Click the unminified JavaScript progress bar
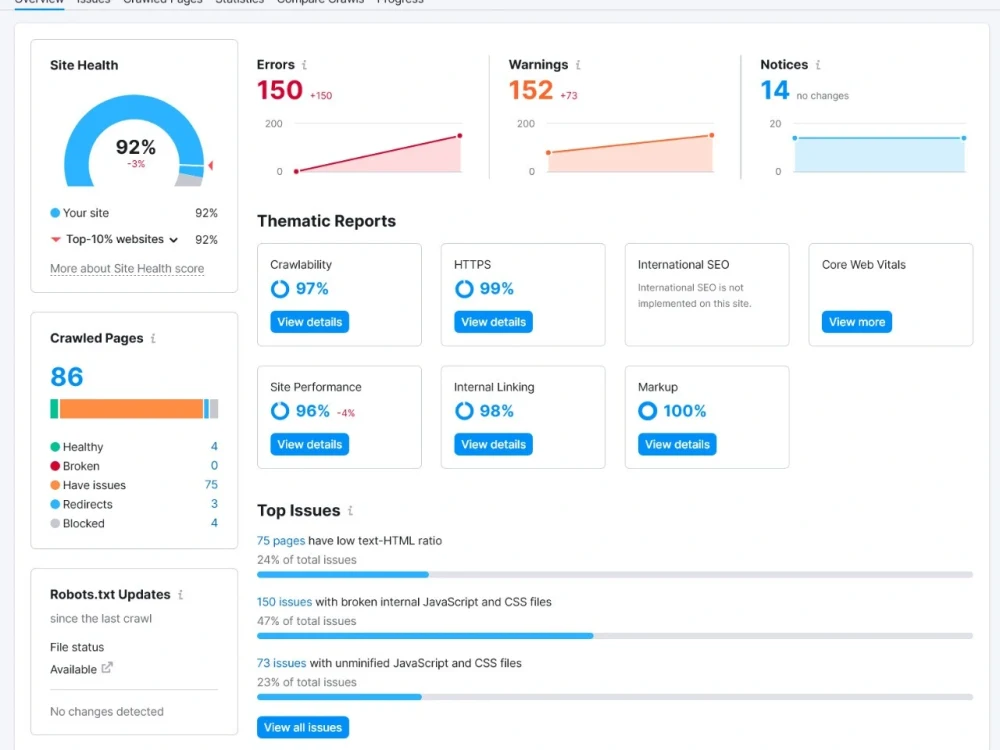 click(x=615, y=697)
